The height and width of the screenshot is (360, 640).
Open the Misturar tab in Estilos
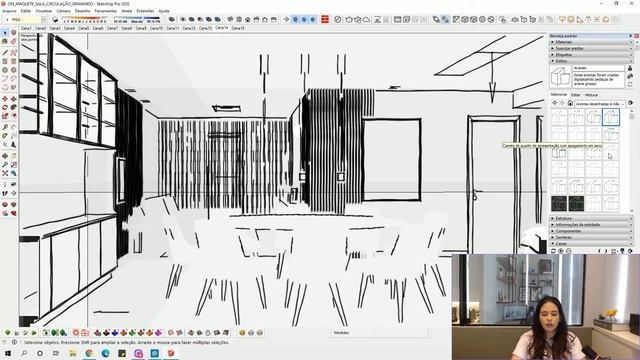(x=591, y=95)
